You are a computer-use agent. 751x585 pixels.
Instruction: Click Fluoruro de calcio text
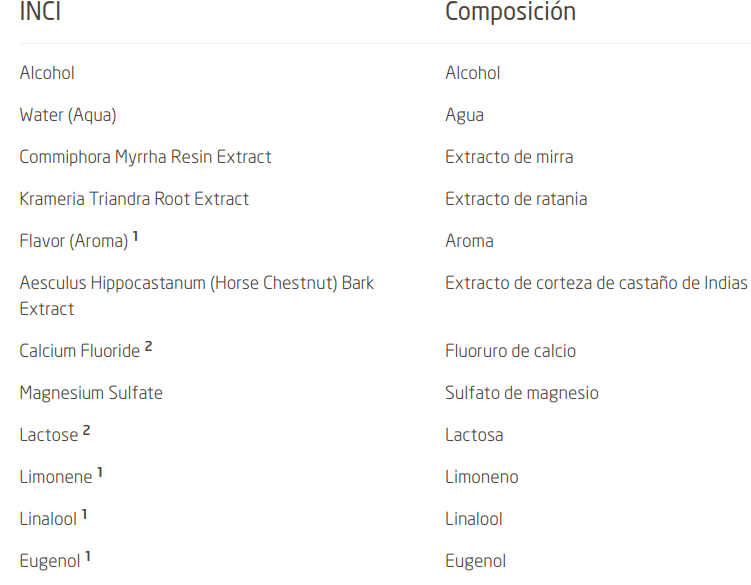coord(511,351)
